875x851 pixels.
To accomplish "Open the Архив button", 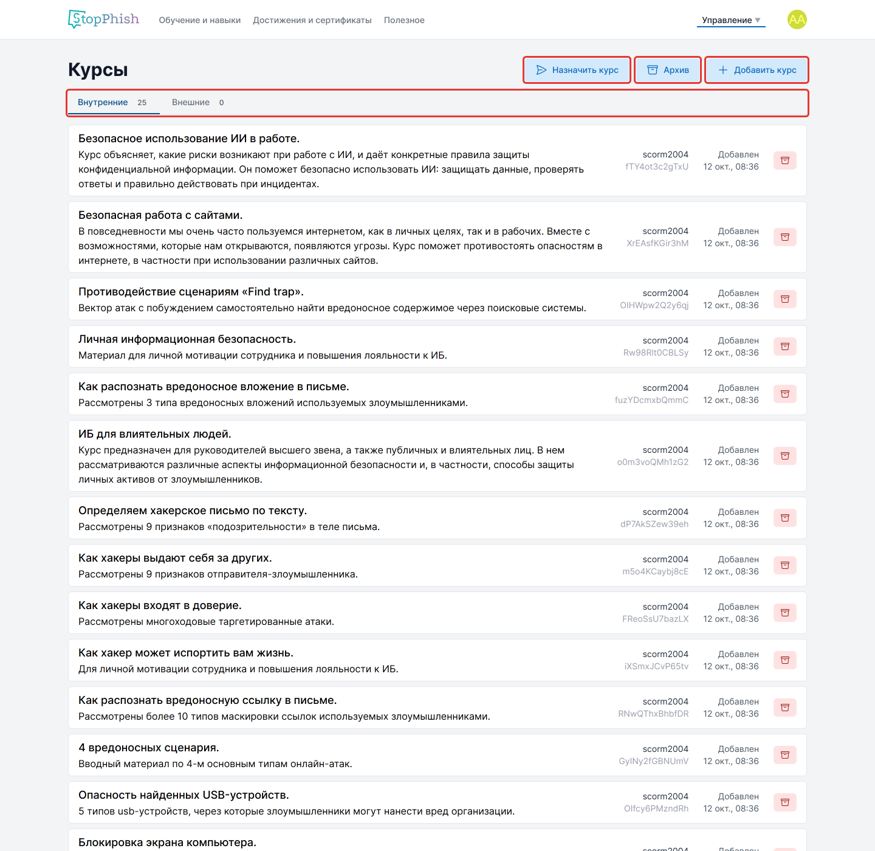I will point(668,70).
